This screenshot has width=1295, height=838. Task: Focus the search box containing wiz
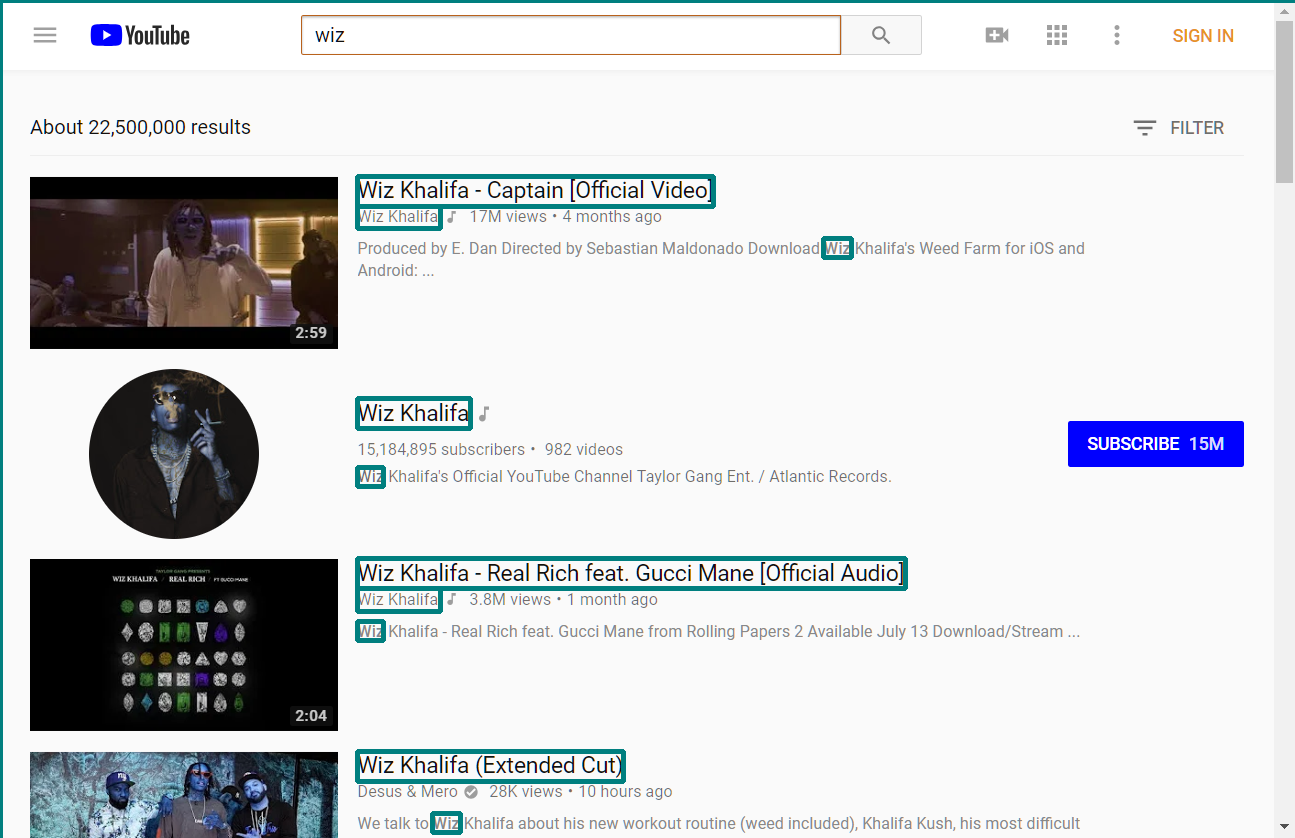[571, 35]
